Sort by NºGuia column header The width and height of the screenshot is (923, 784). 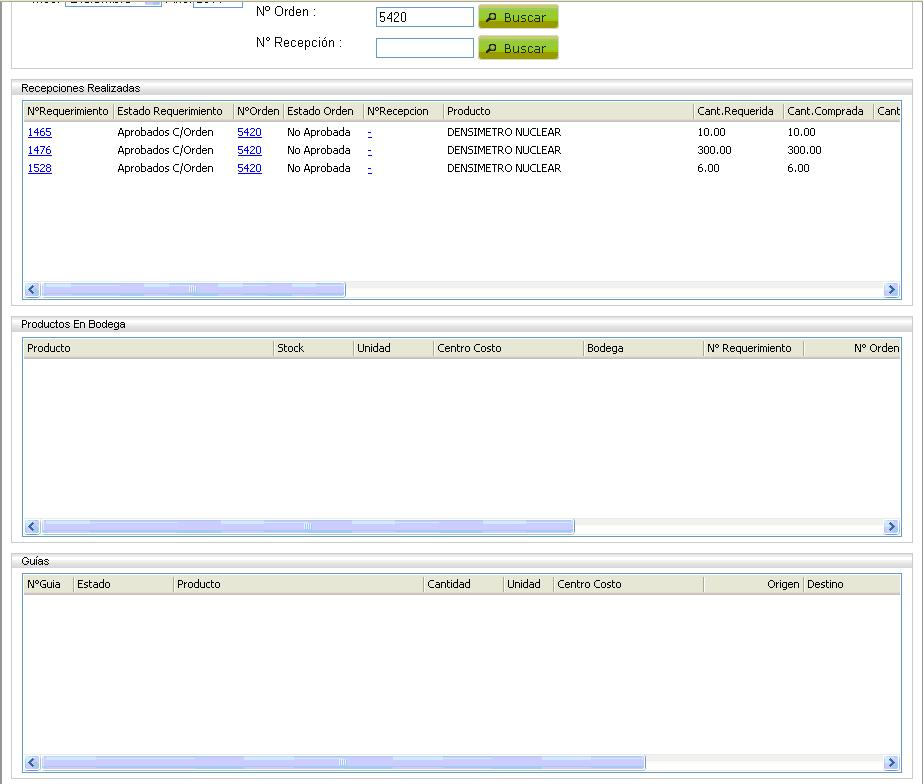click(48, 584)
